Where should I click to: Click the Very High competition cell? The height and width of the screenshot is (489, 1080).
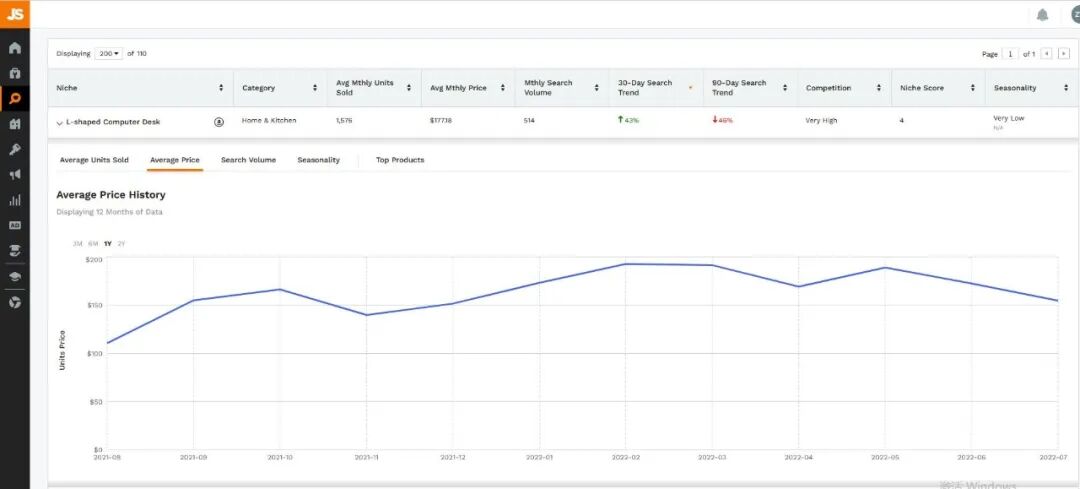point(821,121)
